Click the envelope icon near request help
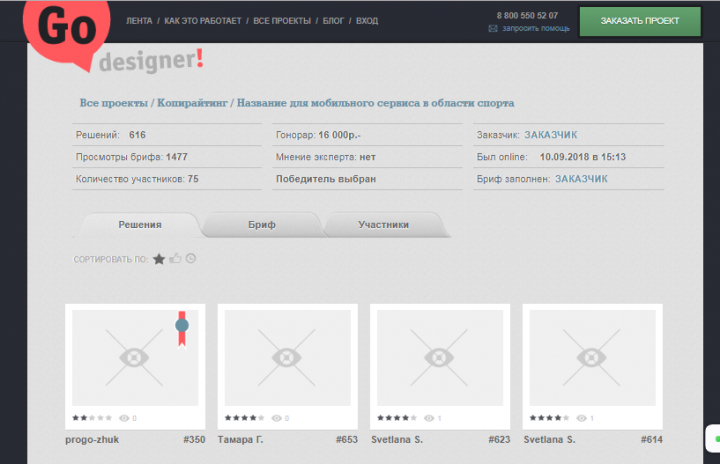Image resolution: width=720 pixels, height=464 pixels. pyautogui.click(x=493, y=28)
